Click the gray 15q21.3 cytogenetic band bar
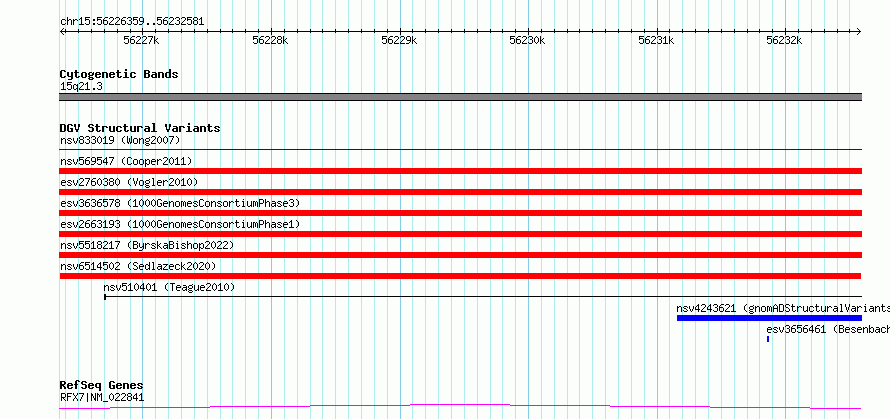 (x=461, y=97)
